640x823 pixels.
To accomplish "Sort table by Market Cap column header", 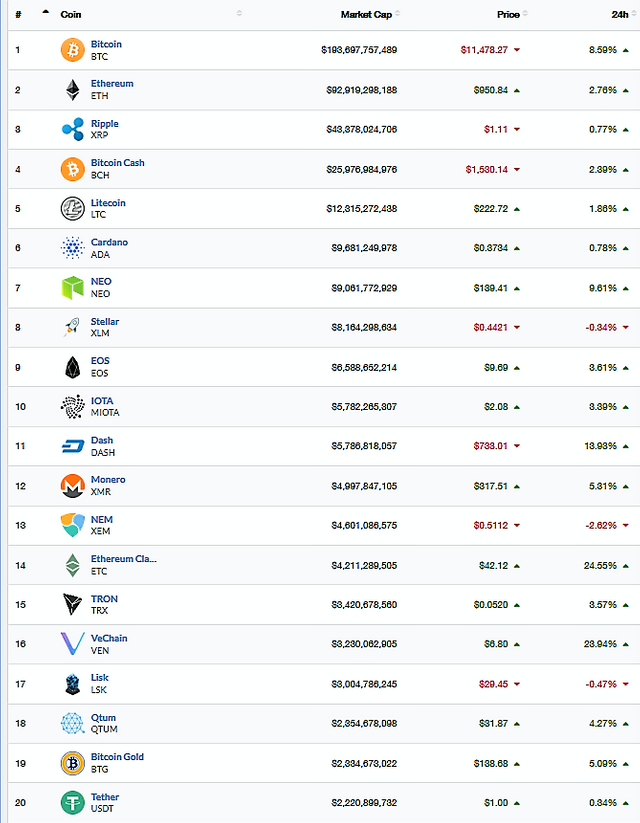I will [366, 14].
